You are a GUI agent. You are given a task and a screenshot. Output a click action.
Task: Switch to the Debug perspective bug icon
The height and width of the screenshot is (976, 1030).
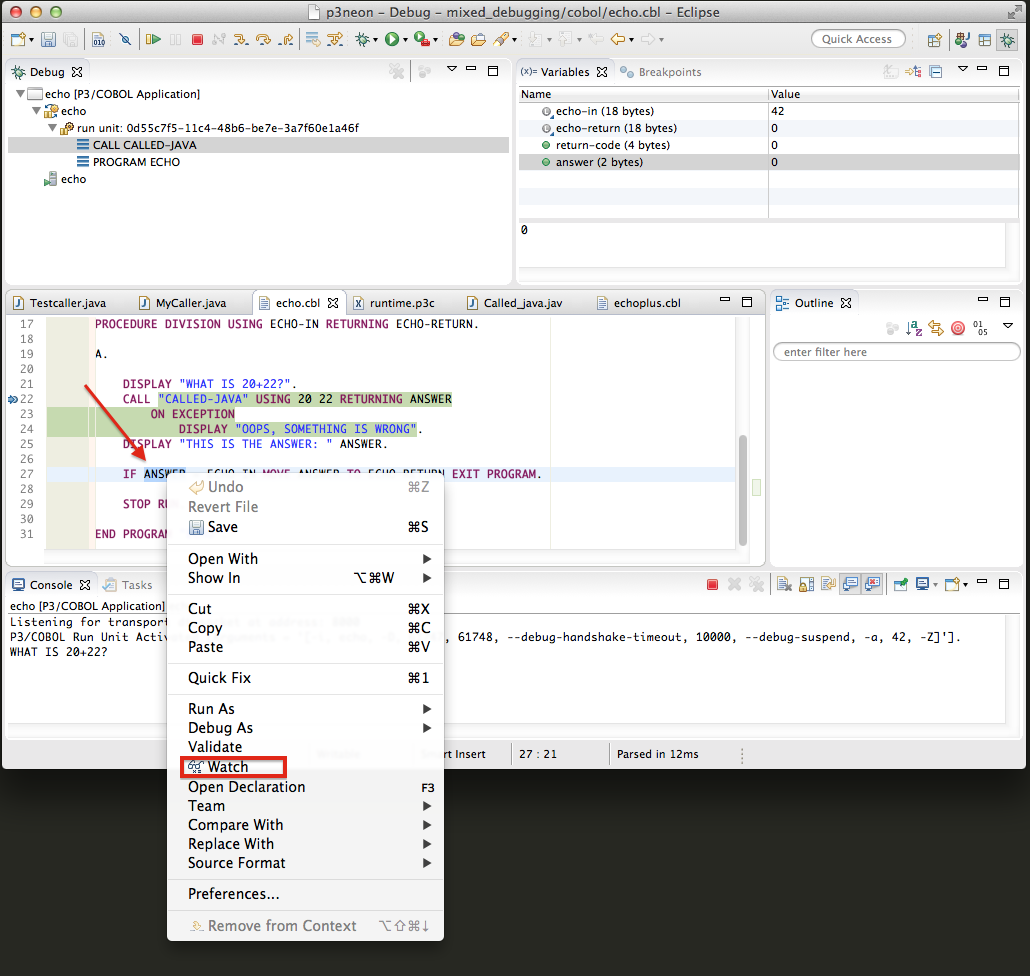1007,40
